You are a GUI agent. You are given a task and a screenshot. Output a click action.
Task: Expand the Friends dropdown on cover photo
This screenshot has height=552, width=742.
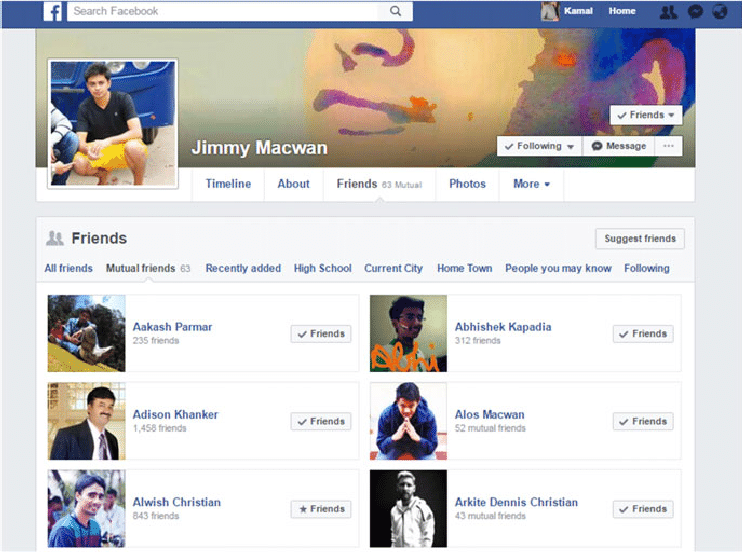[646, 115]
